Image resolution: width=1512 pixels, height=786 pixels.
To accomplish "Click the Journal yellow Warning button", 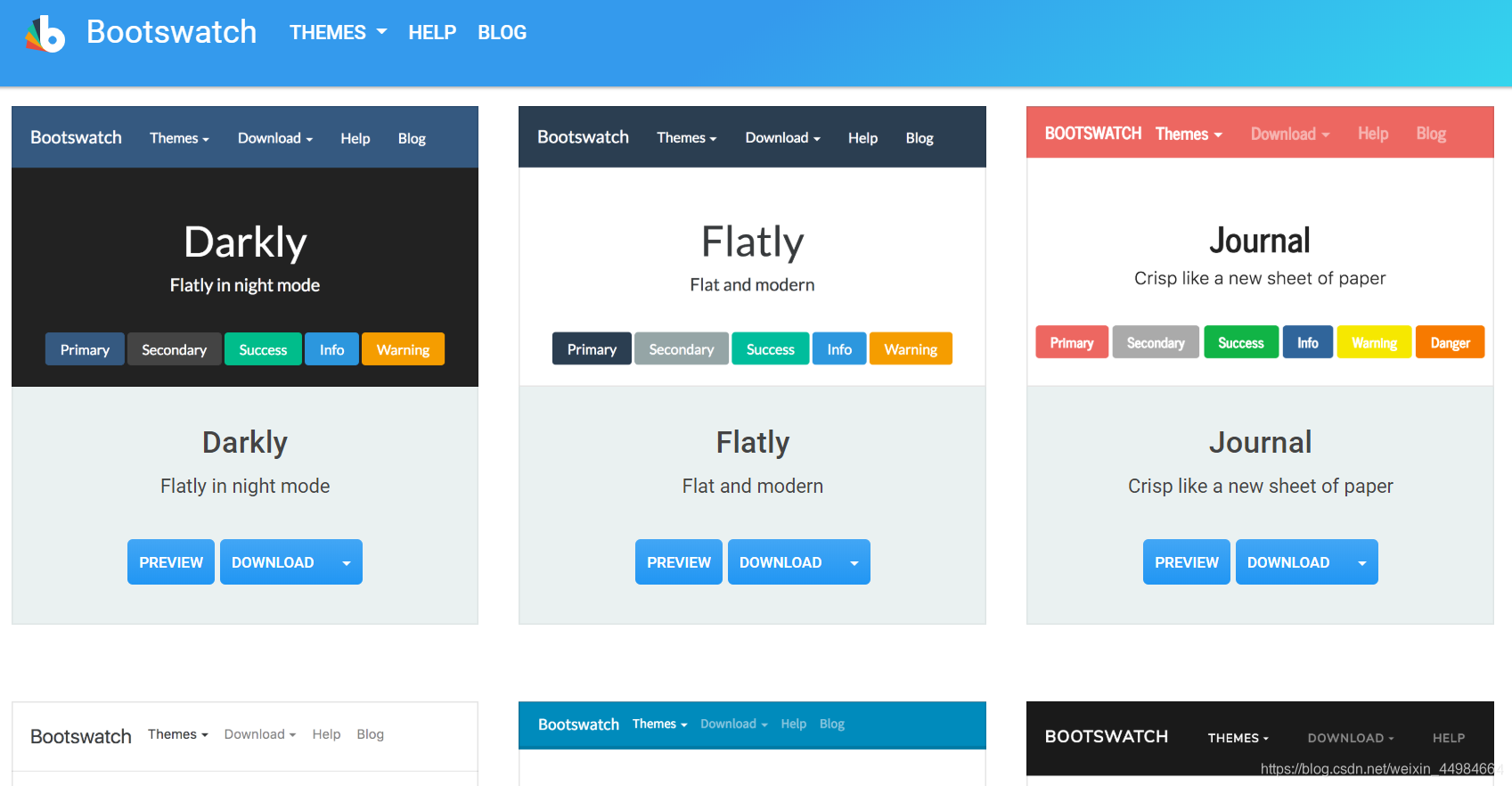I will tap(1374, 342).
